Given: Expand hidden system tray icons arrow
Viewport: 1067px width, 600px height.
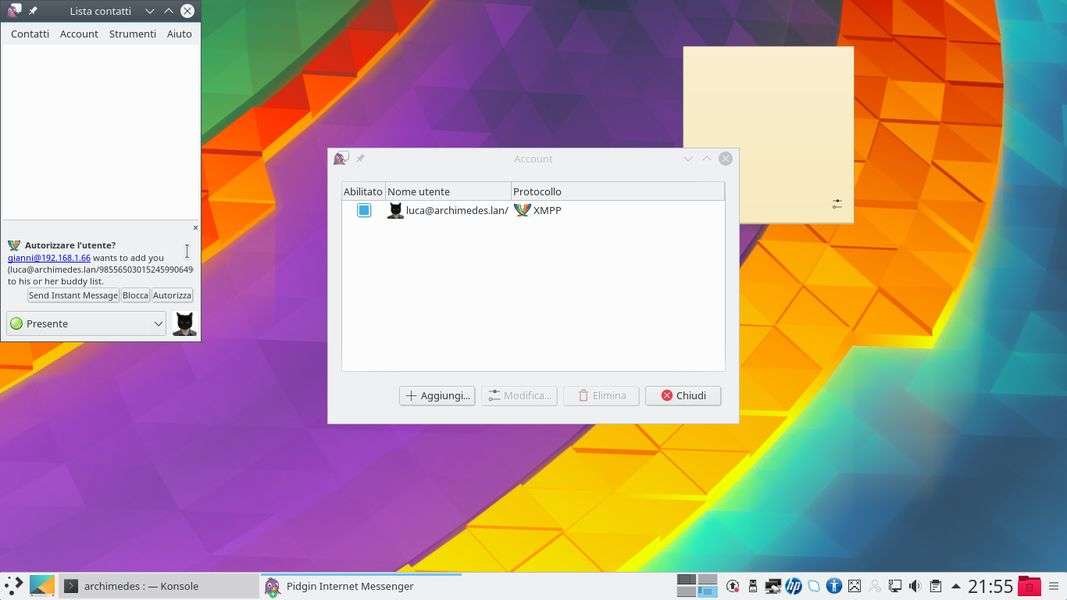Looking at the screenshot, I should tap(956, 586).
